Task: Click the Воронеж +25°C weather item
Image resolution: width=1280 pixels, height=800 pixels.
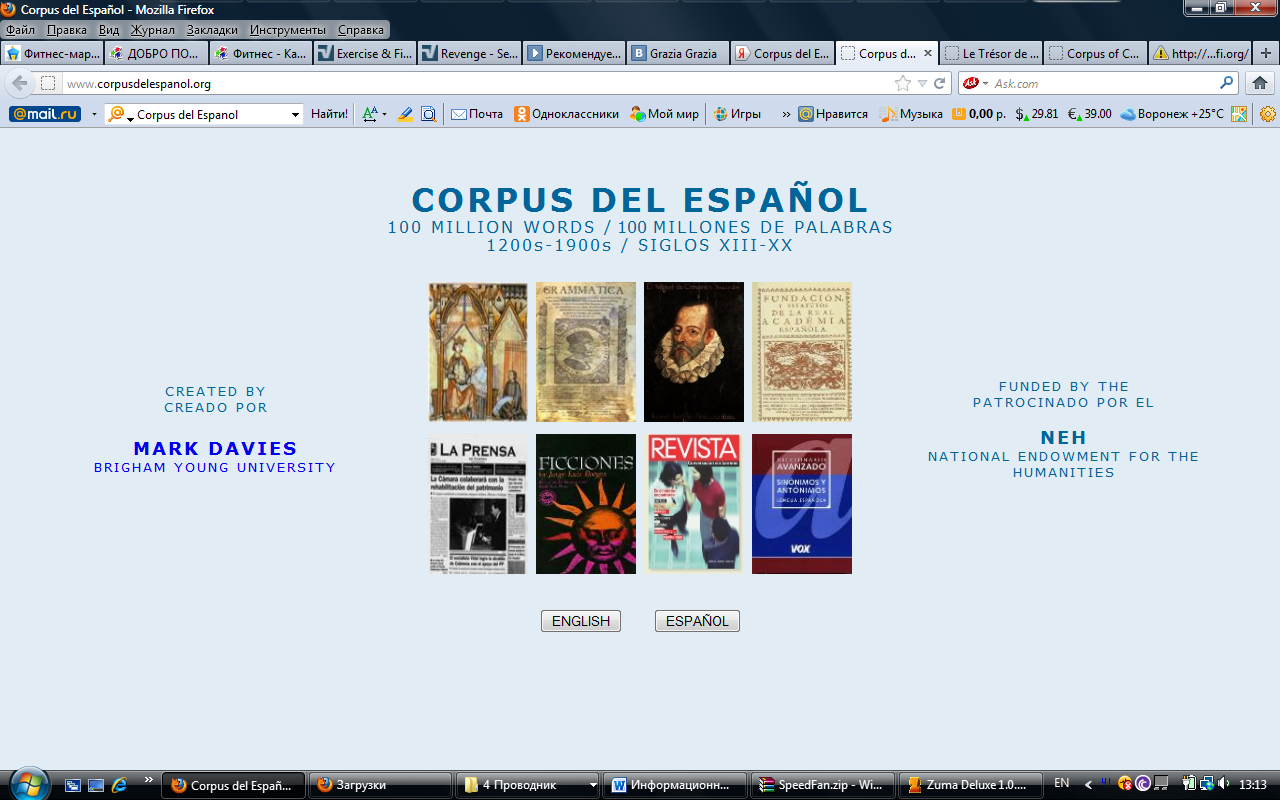Action: 1172,114
